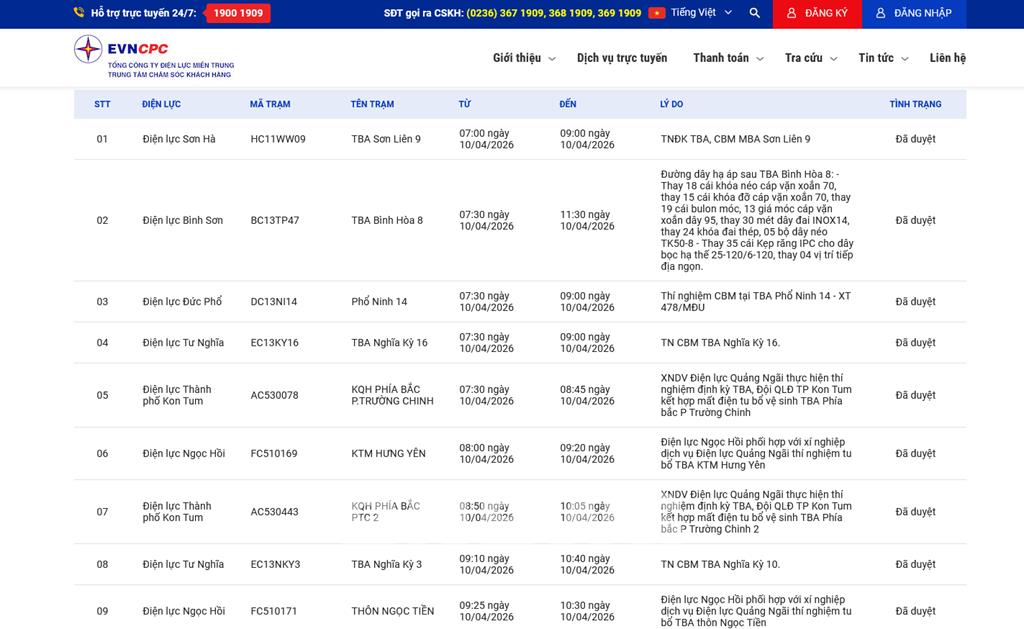1024x629 pixels.
Task: Click Đã duyệt status for KTM HƯNG YÊN
Action: 915,454
